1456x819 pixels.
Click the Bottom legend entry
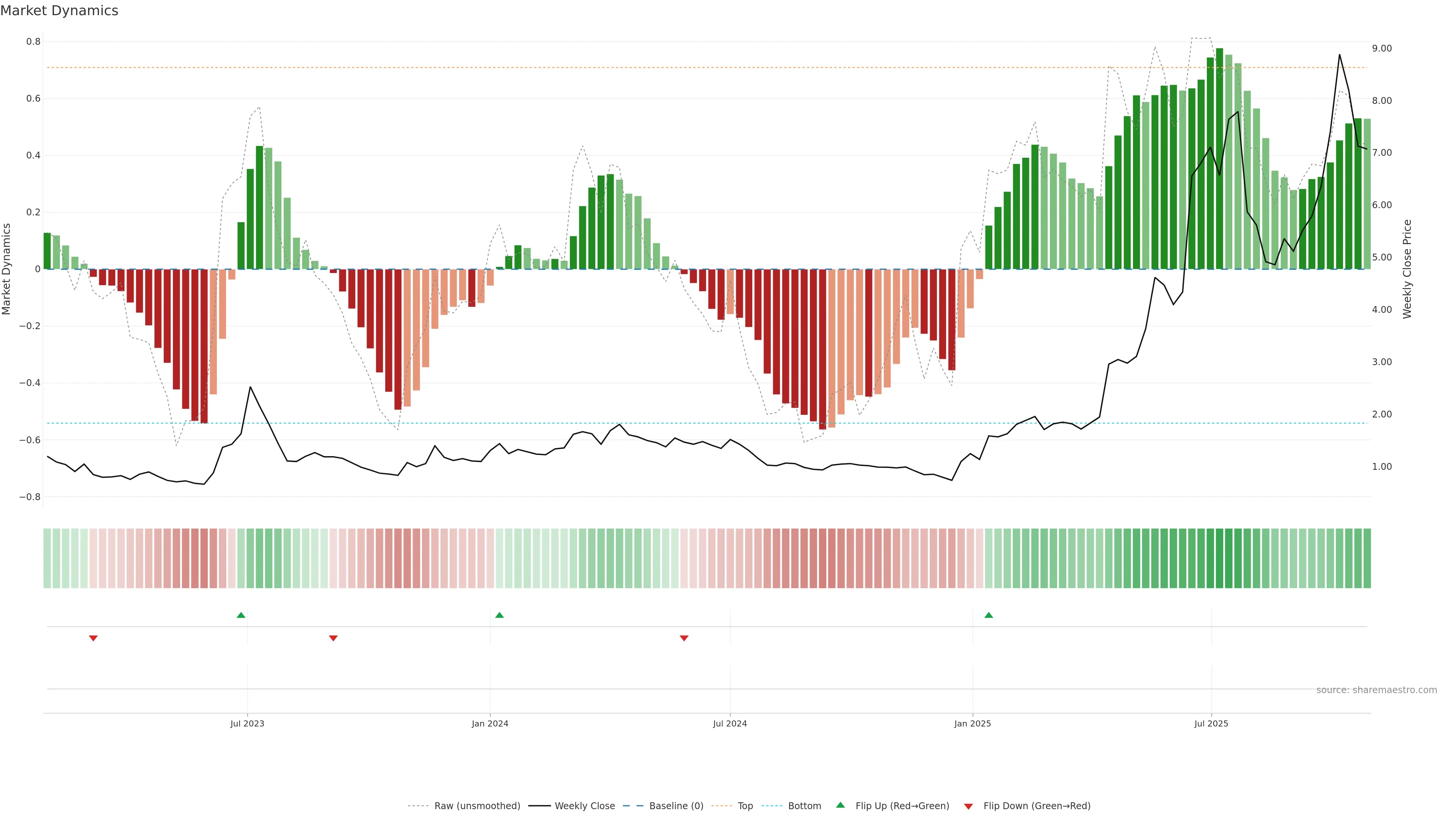[804, 806]
